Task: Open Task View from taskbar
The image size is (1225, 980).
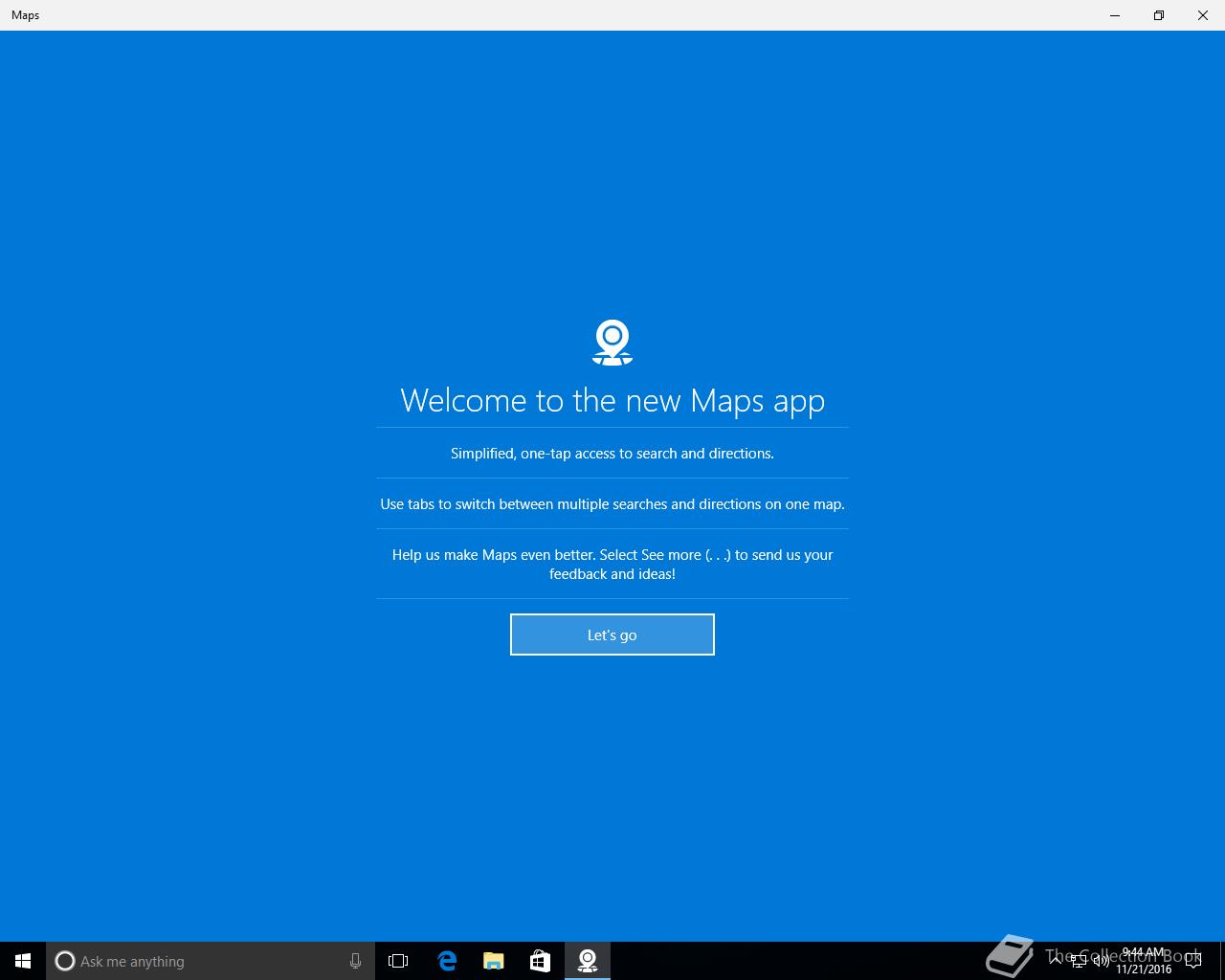Action: (x=398, y=961)
